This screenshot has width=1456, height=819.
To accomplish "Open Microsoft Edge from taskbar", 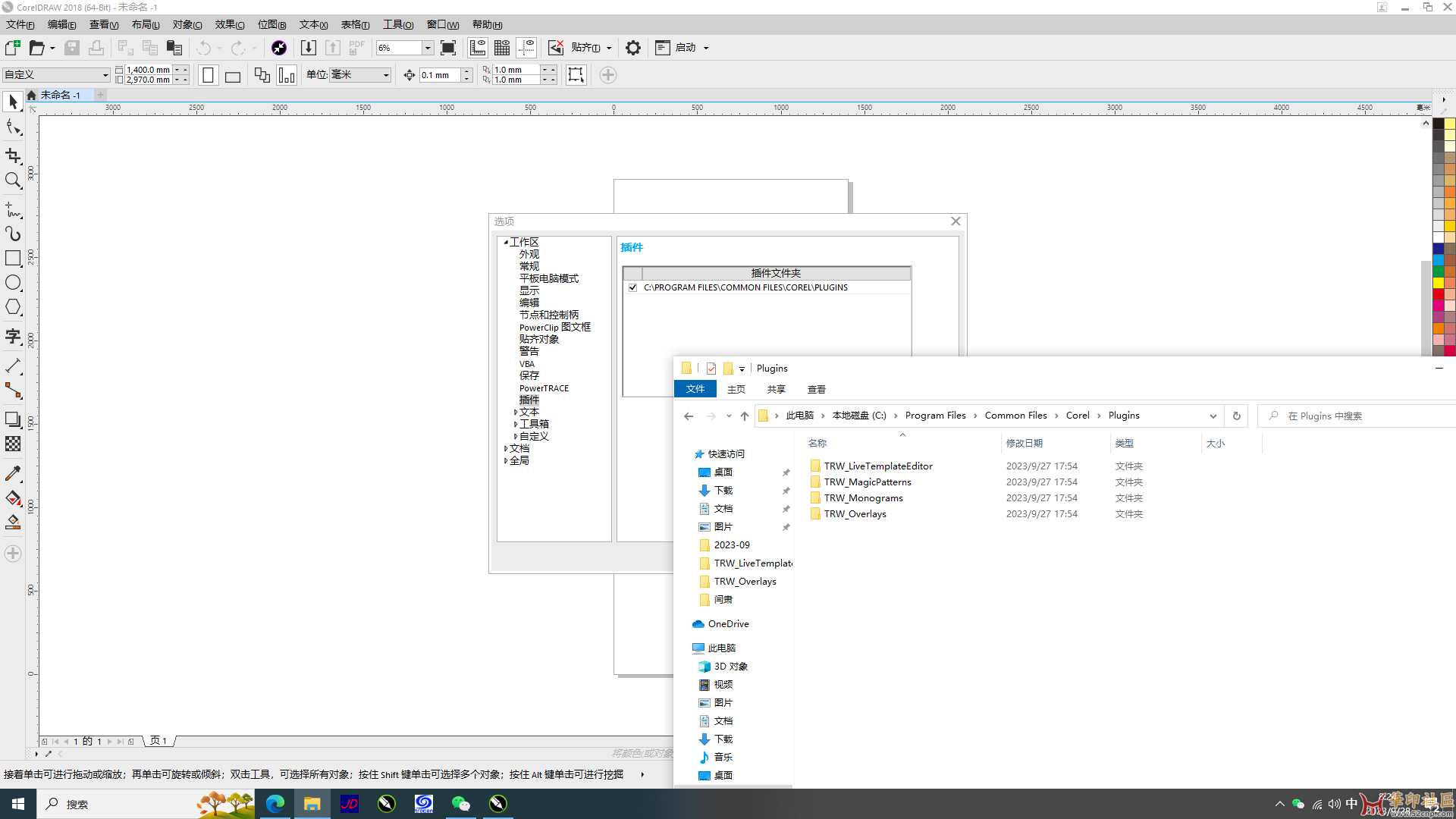I will [x=275, y=804].
